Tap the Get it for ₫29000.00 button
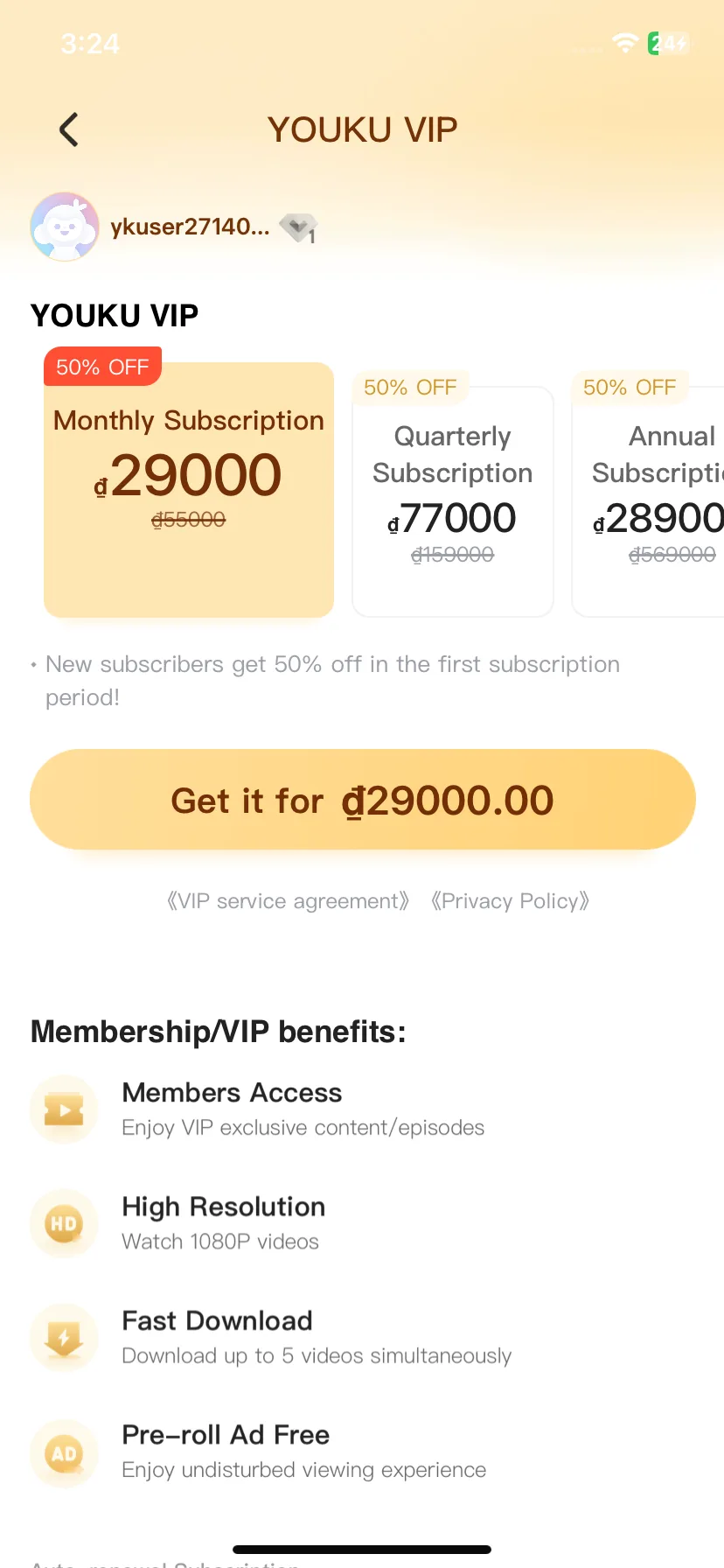The image size is (724, 1568). coord(363,799)
